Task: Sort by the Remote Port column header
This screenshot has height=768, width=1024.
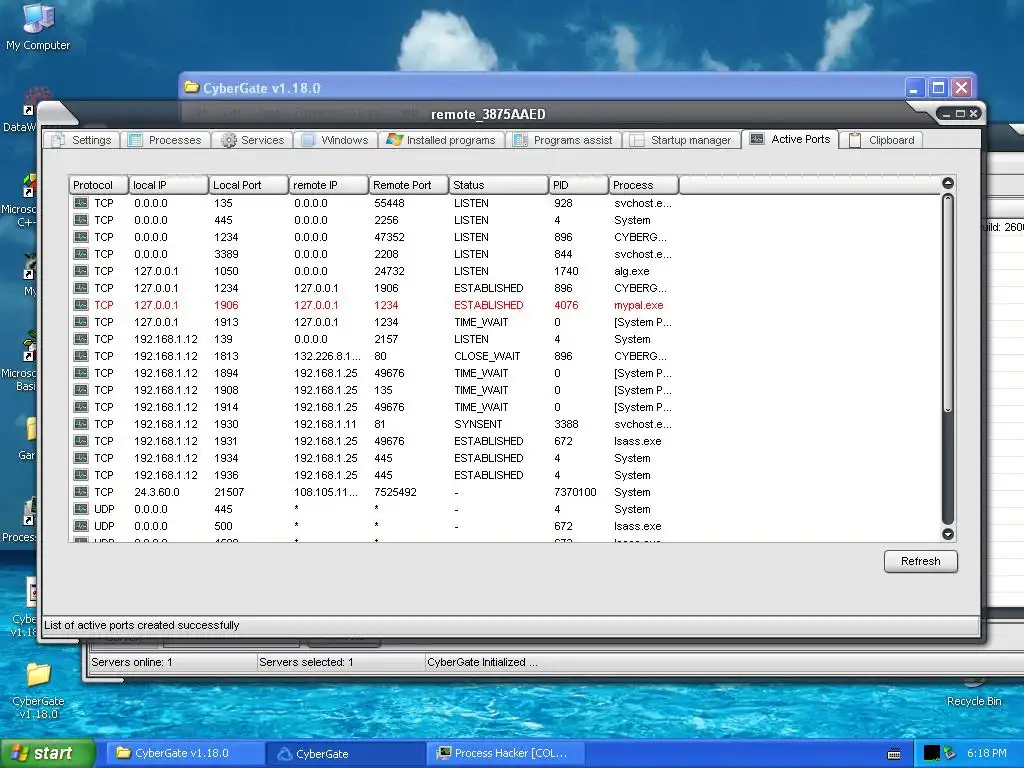Action: coord(408,185)
